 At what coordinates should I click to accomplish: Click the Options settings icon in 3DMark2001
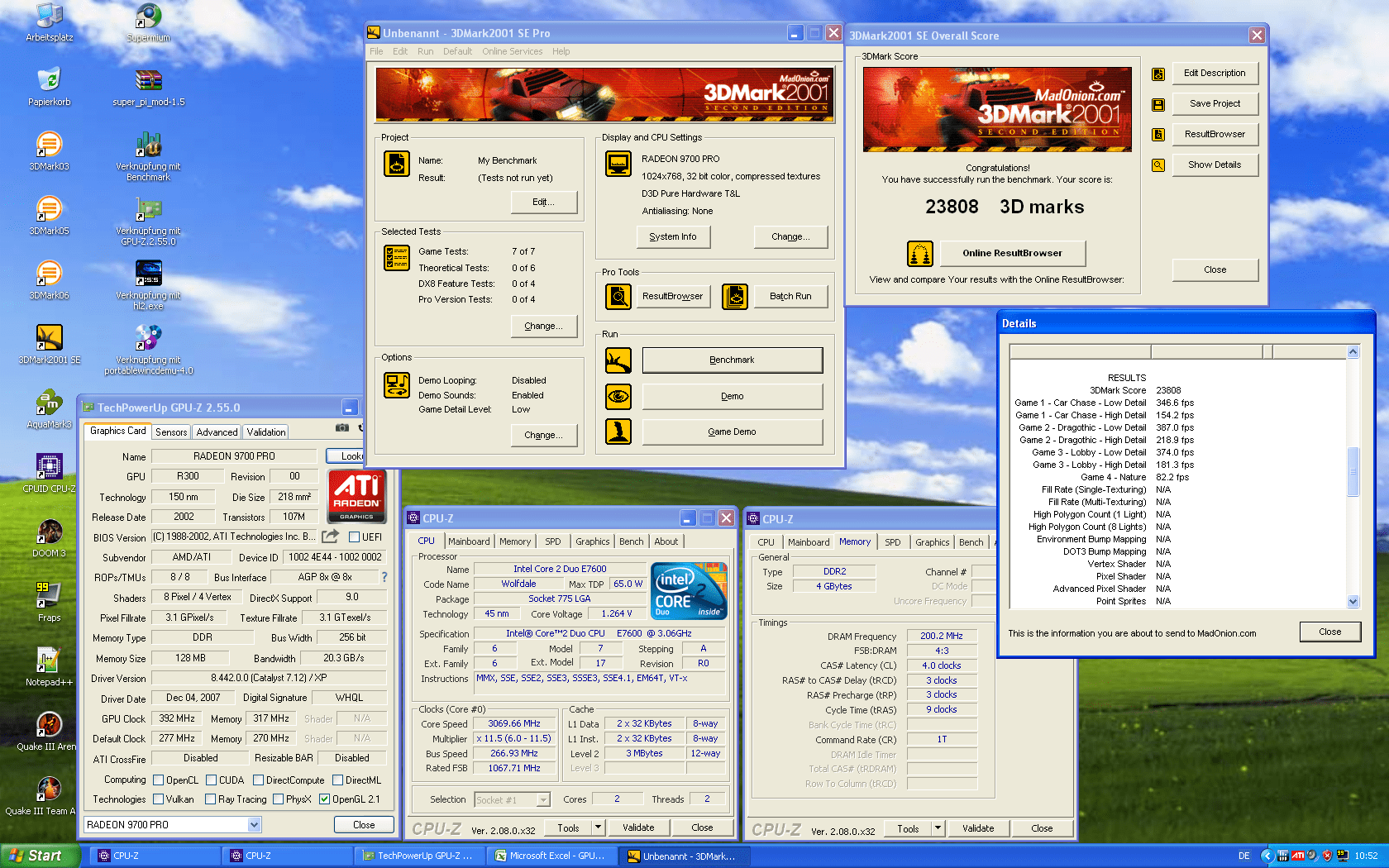pyautogui.click(x=397, y=385)
